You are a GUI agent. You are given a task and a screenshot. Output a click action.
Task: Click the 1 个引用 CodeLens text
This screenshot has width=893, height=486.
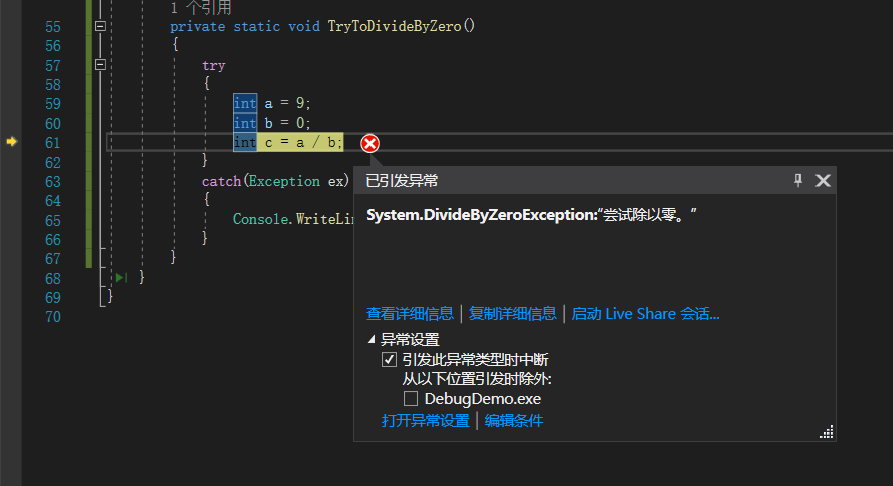tap(201, 8)
